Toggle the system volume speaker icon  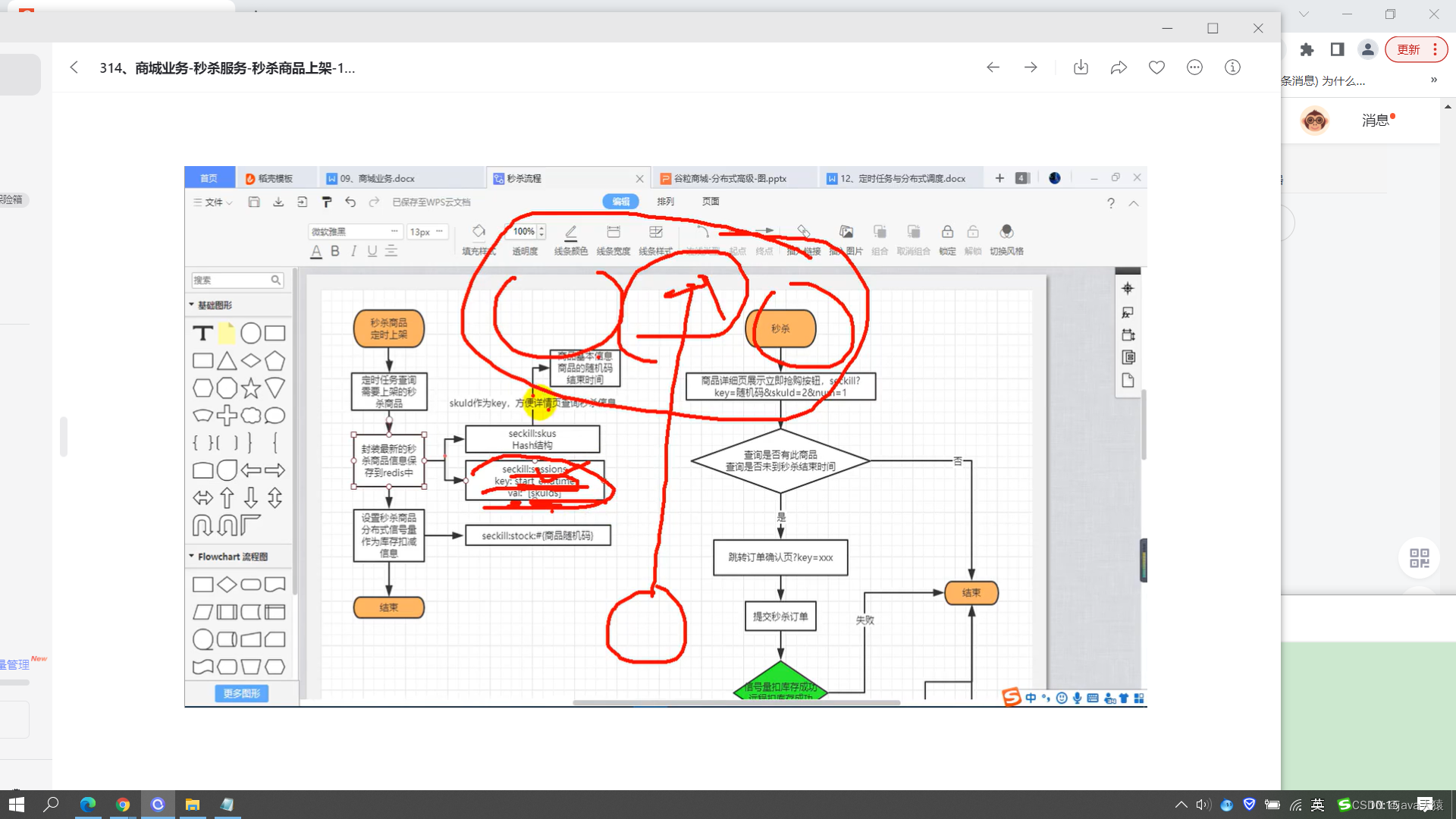[x=1203, y=805]
